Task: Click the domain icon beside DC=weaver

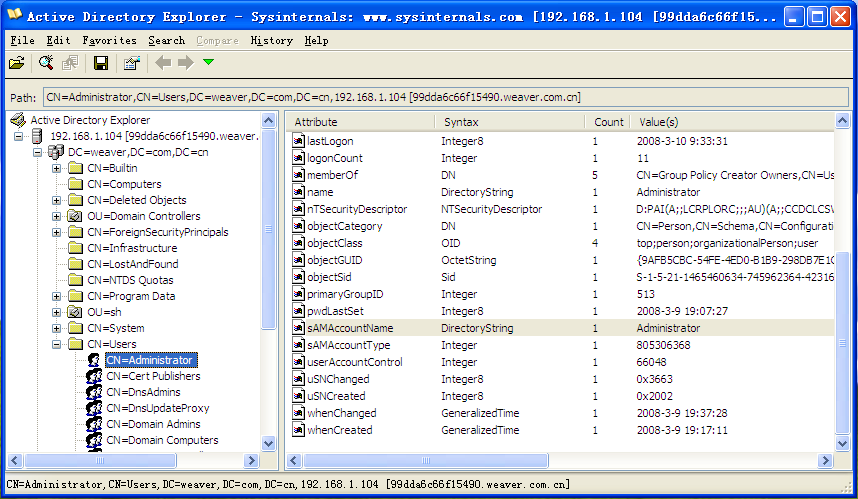Action: (56, 152)
